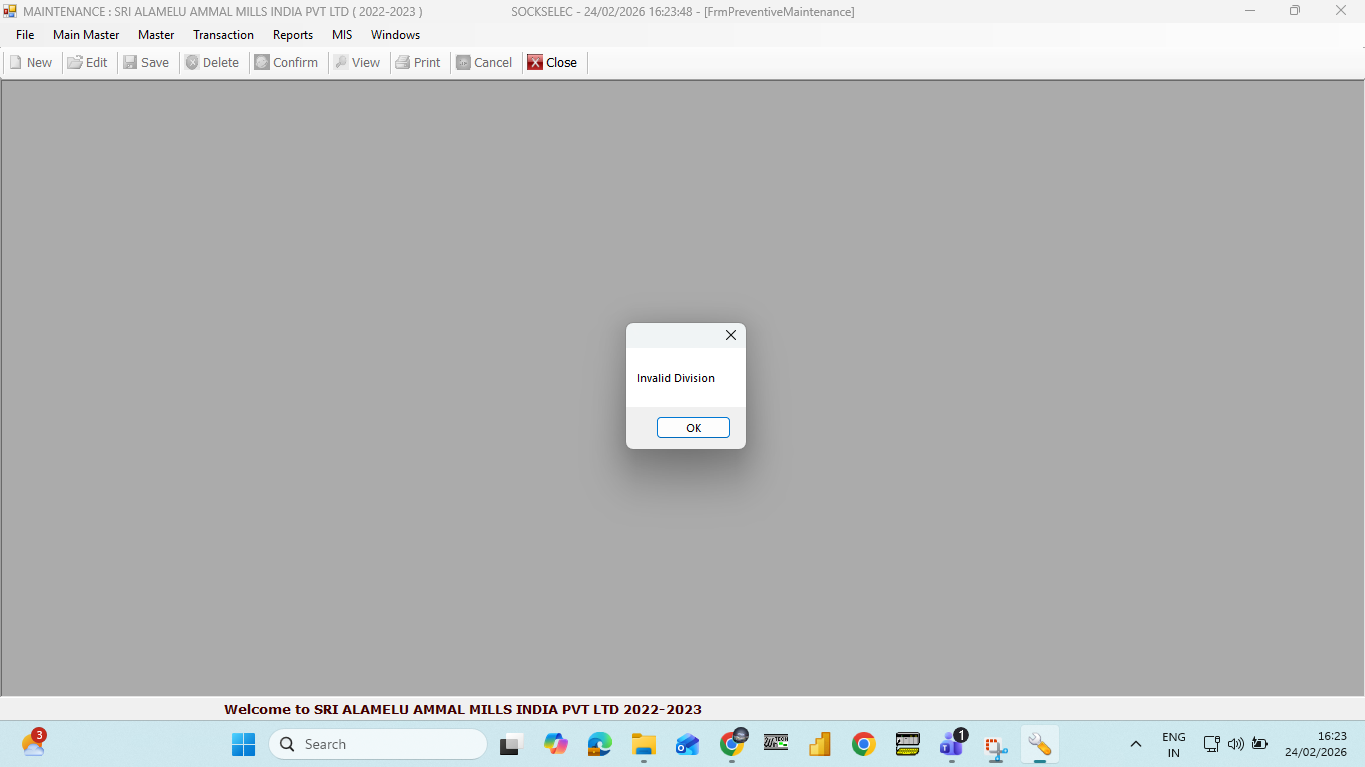Click the Windows taskbar Search box

[378, 744]
